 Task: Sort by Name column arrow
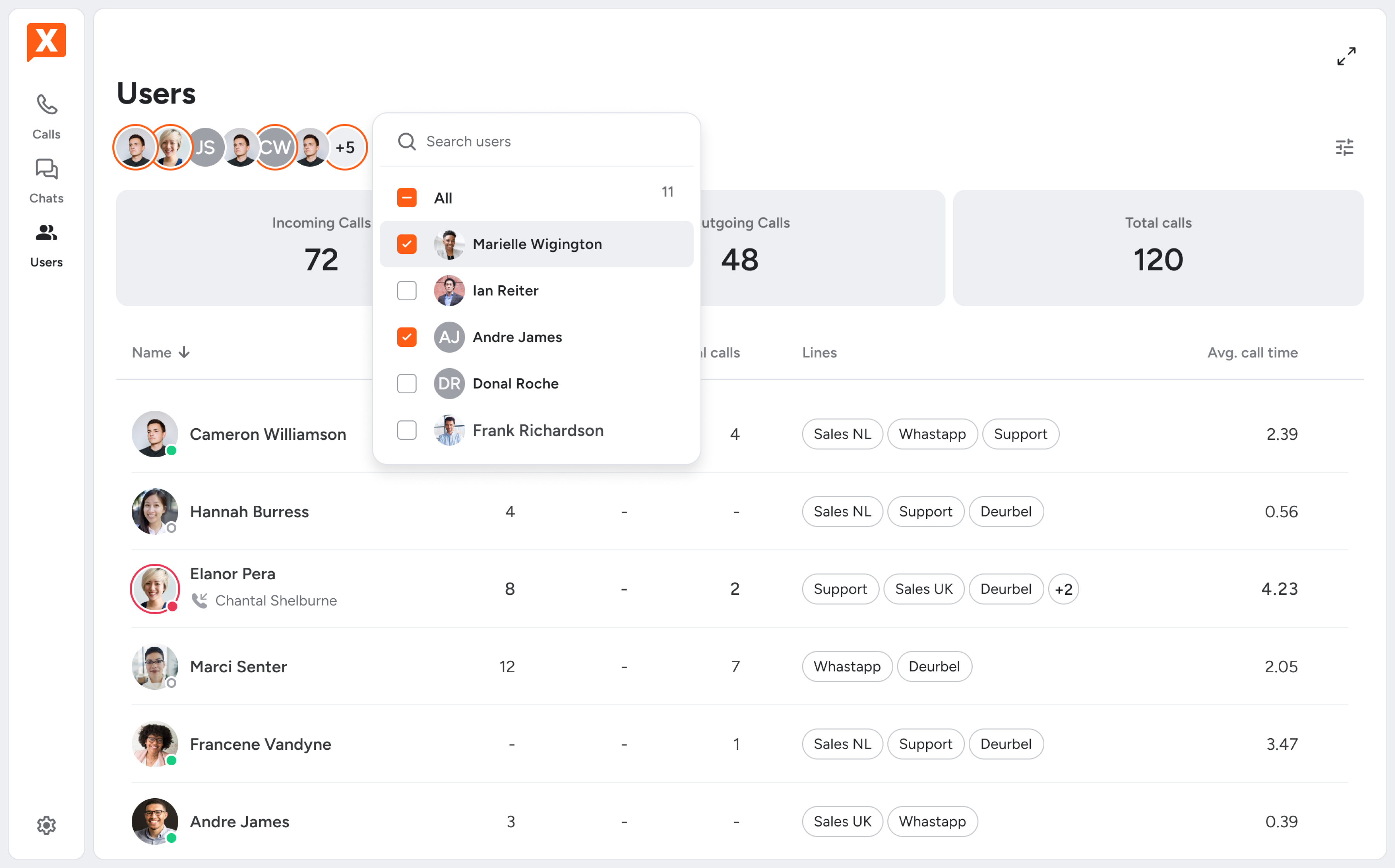(184, 353)
